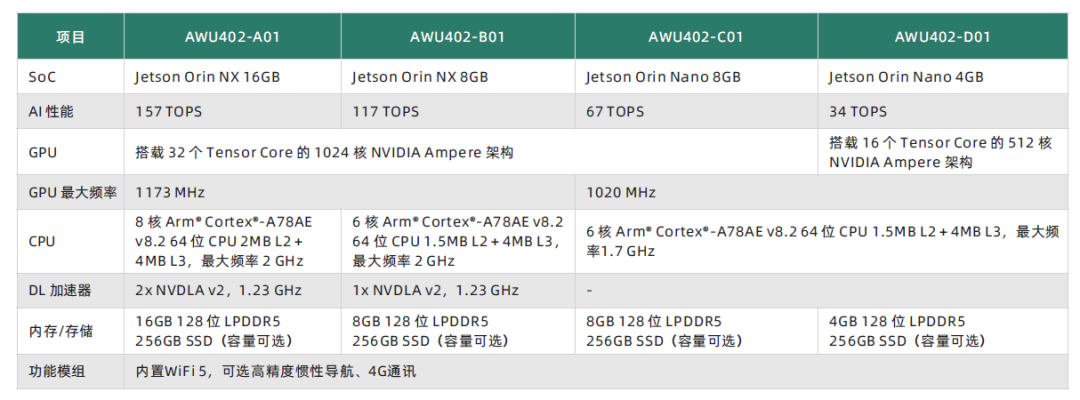The image size is (1080, 400).
Task: Select the Jetson Orin Nano 4GB cell
Action: [906, 77]
